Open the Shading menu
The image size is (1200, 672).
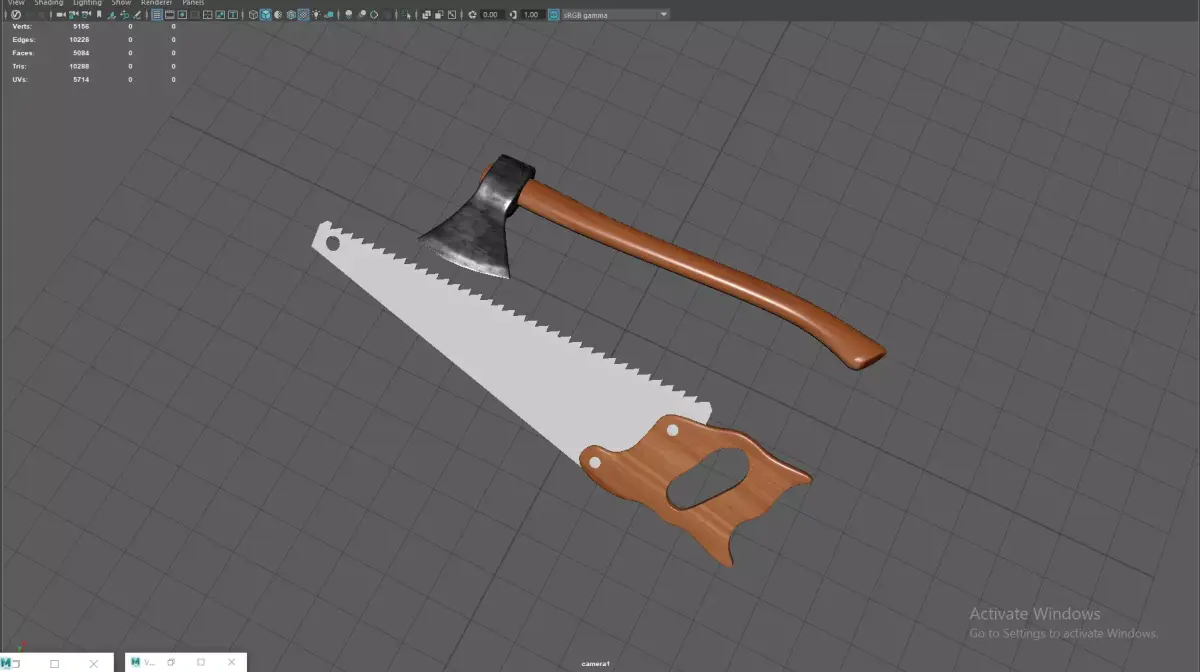49,3
